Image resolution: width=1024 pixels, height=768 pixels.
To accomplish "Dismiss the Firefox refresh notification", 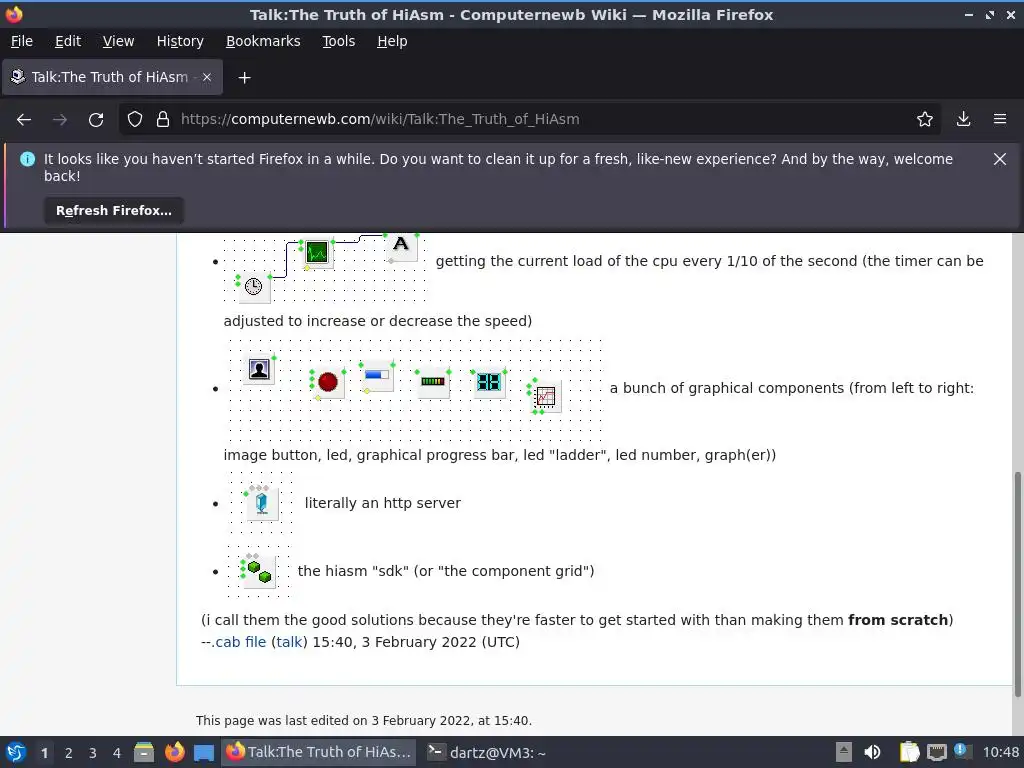I will pos(999,159).
